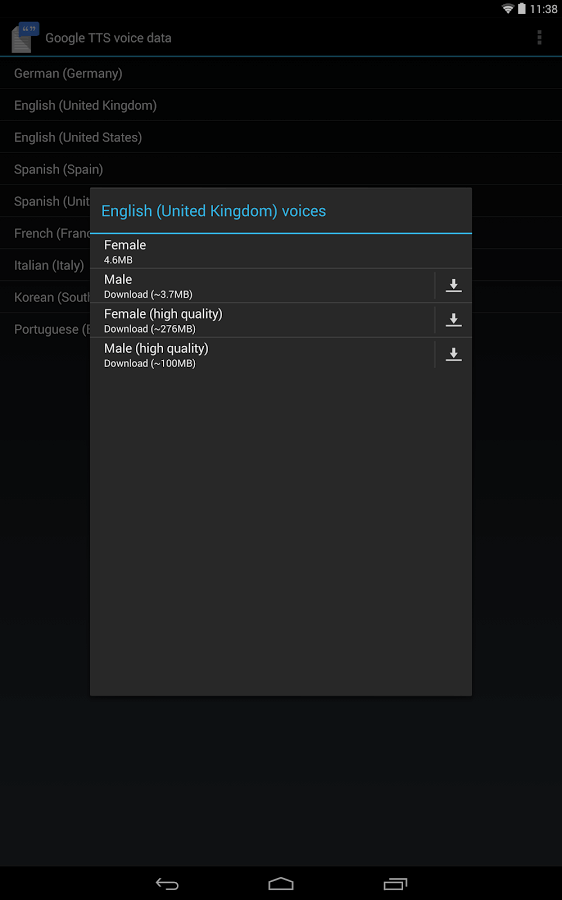This screenshot has width=562, height=900.
Task: Tap the Google TTS voice data title
Action: (x=108, y=38)
